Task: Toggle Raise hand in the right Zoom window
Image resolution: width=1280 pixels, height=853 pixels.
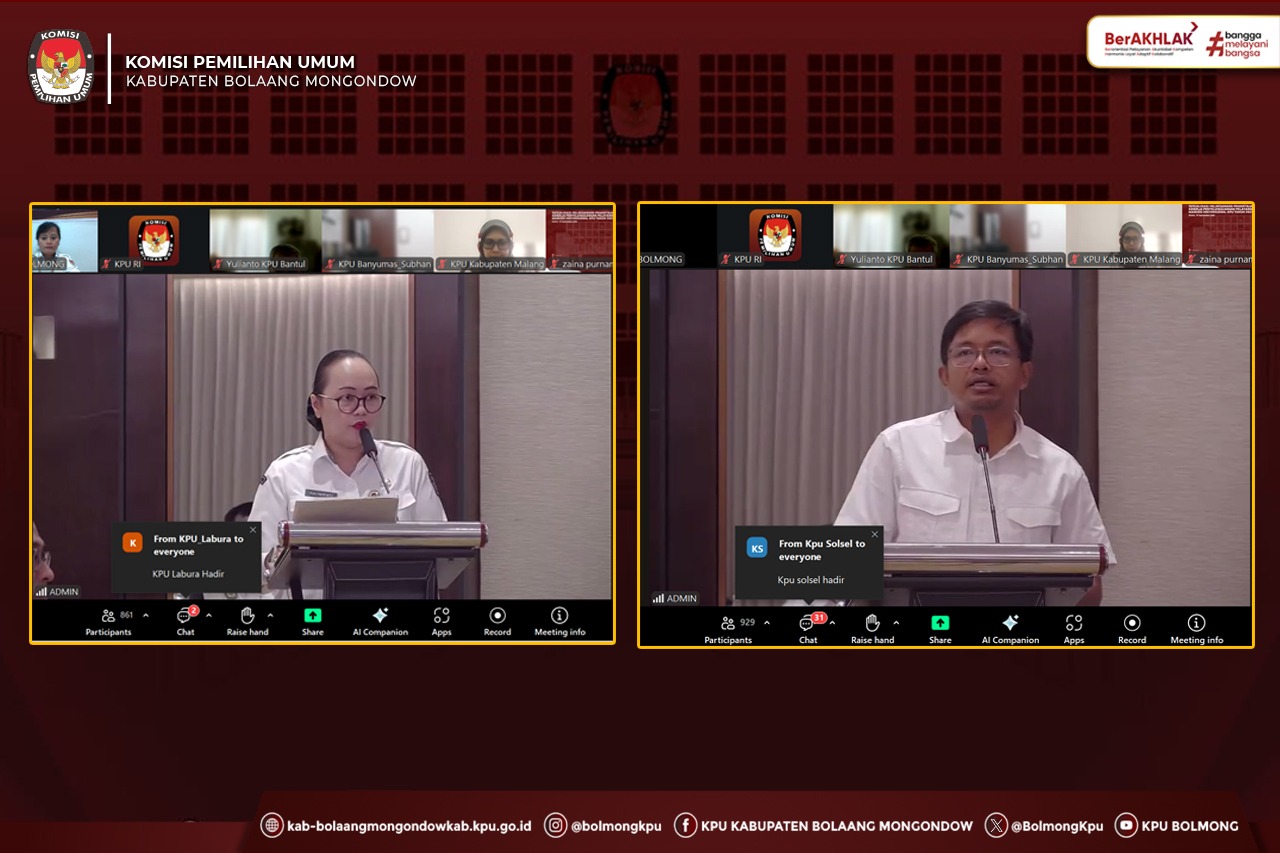Action: point(872,627)
